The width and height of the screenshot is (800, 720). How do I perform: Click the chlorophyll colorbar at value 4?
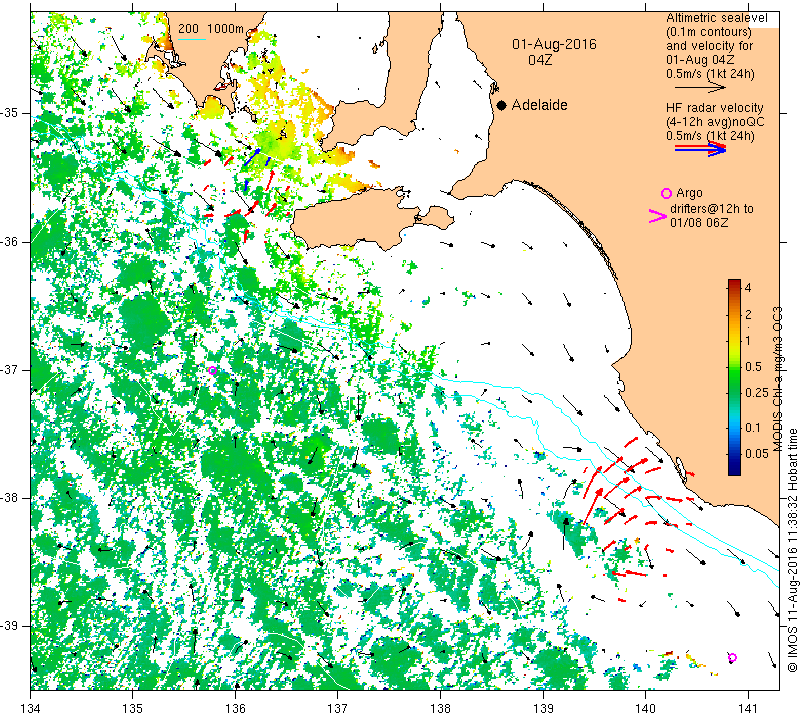pos(734,286)
